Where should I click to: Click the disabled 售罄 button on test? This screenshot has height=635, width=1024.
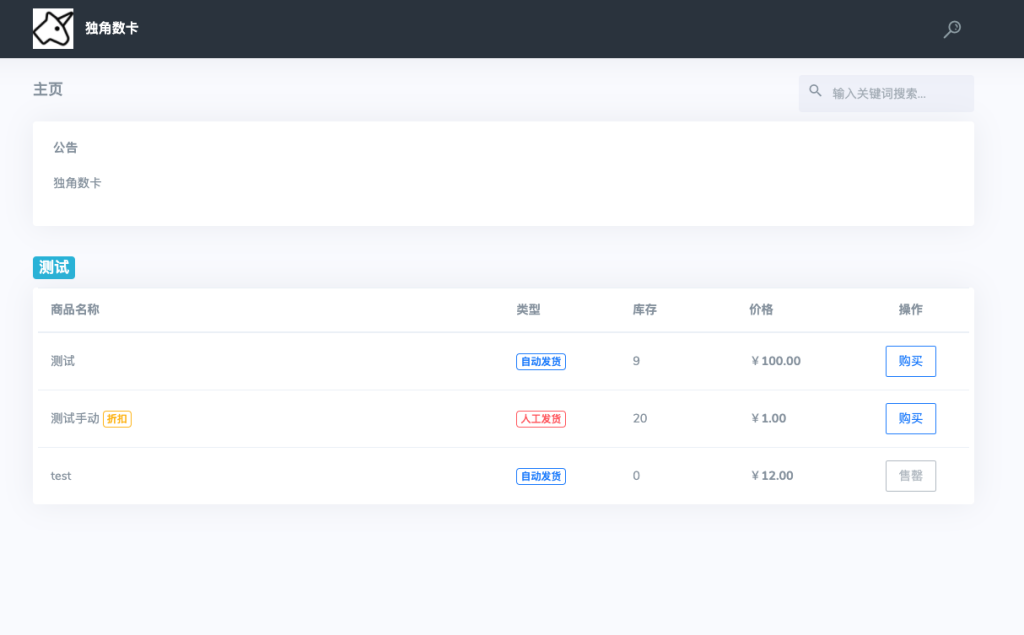(x=910, y=476)
